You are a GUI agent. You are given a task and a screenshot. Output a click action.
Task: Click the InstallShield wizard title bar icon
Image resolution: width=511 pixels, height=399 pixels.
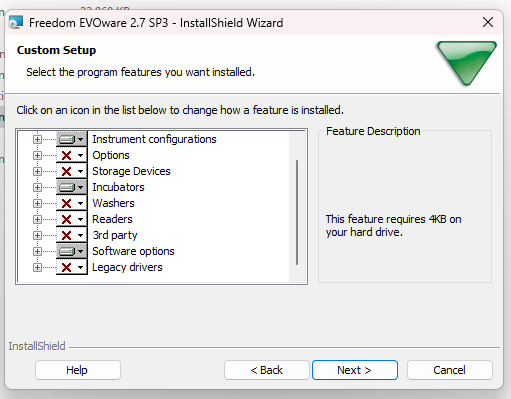coord(16,23)
